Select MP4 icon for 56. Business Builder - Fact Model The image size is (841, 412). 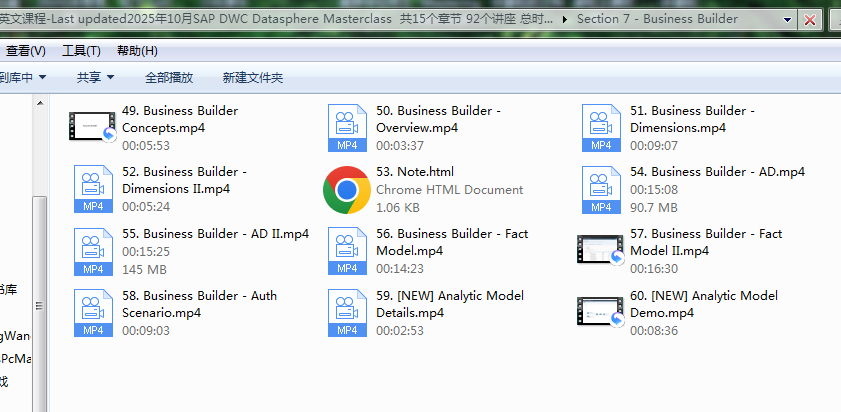[347, 251]
